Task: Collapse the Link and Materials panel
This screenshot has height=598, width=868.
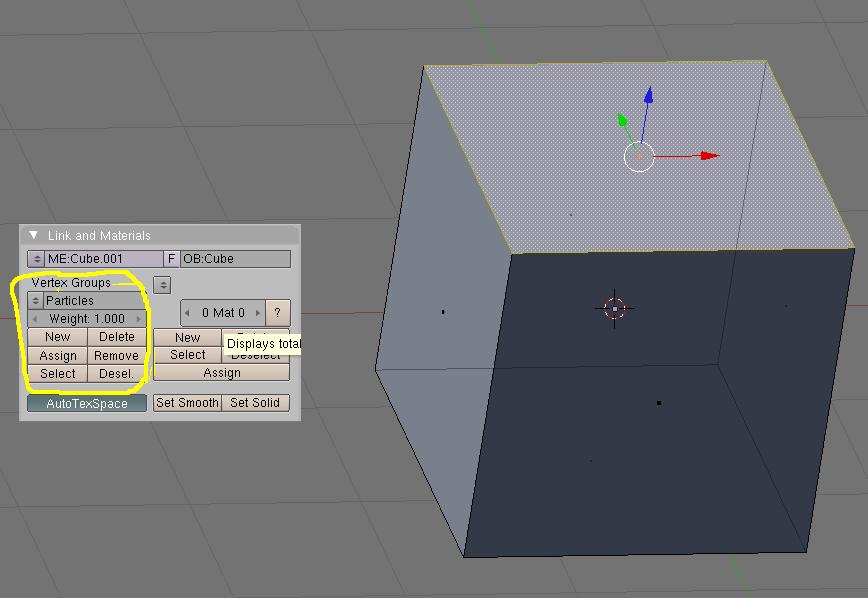Action: (x=34, y=235)
